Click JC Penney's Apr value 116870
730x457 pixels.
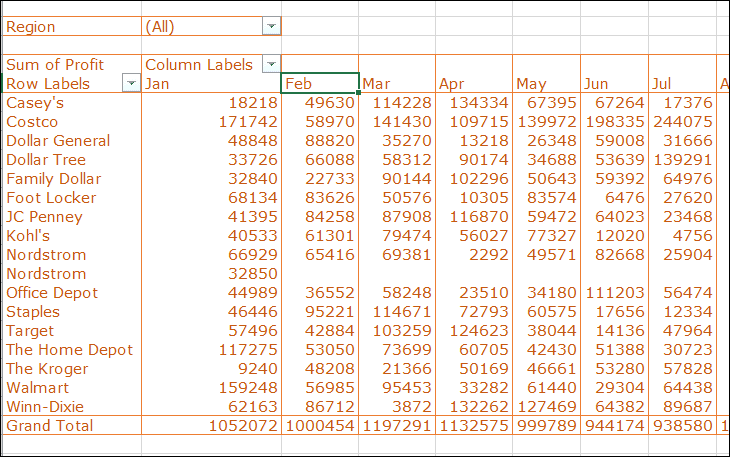tap(479, 217)
